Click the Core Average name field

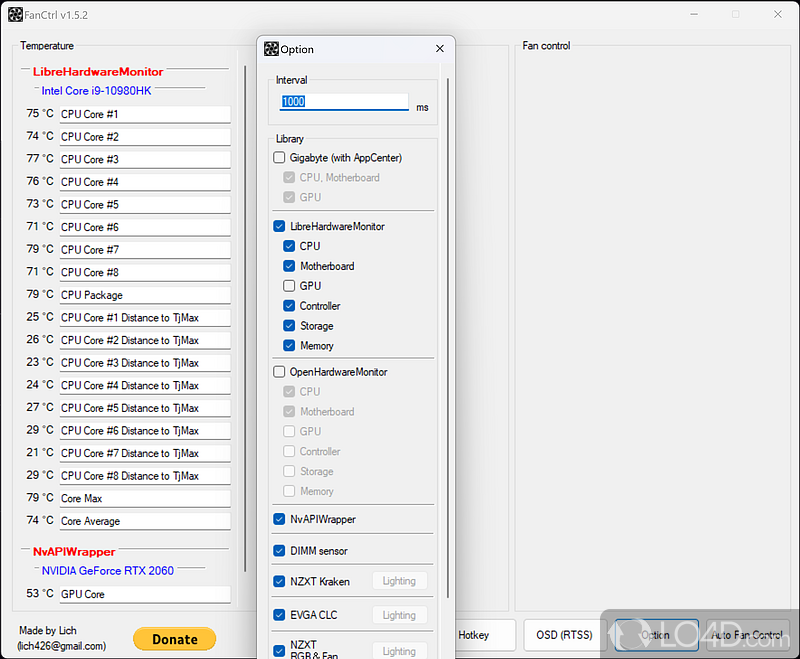[145, 521]
